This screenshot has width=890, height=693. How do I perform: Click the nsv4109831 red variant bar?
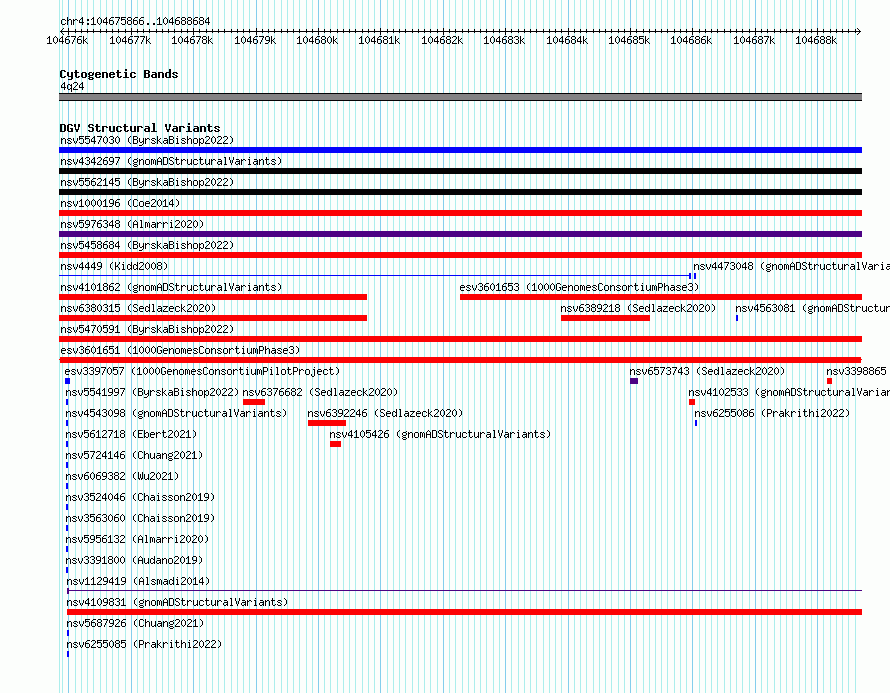click(x=464, y=612)
